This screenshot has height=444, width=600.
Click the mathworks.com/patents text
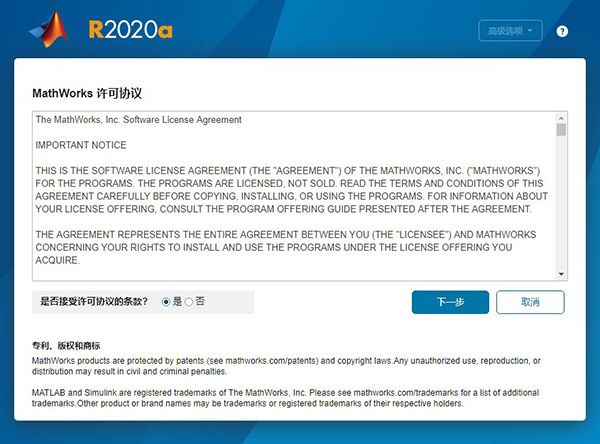[270, 360]
